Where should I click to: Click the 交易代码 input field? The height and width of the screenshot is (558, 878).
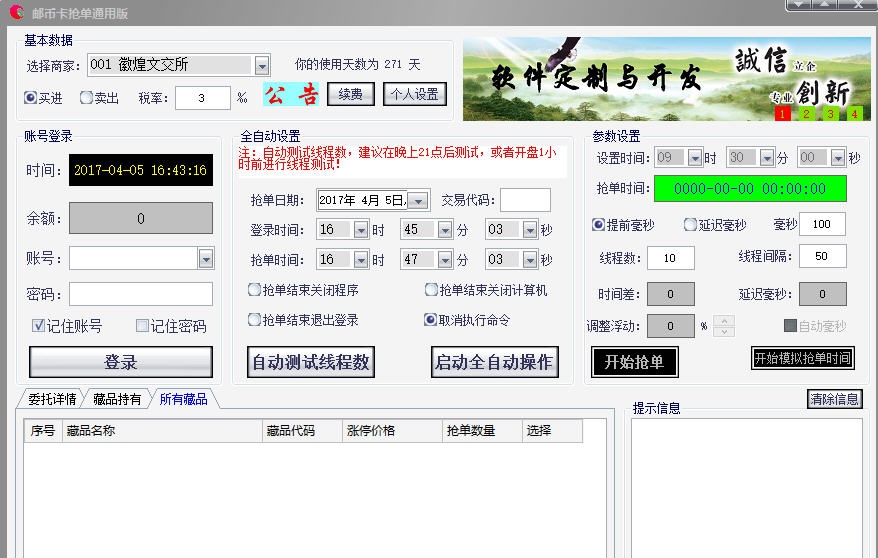[x=525, y=200]
